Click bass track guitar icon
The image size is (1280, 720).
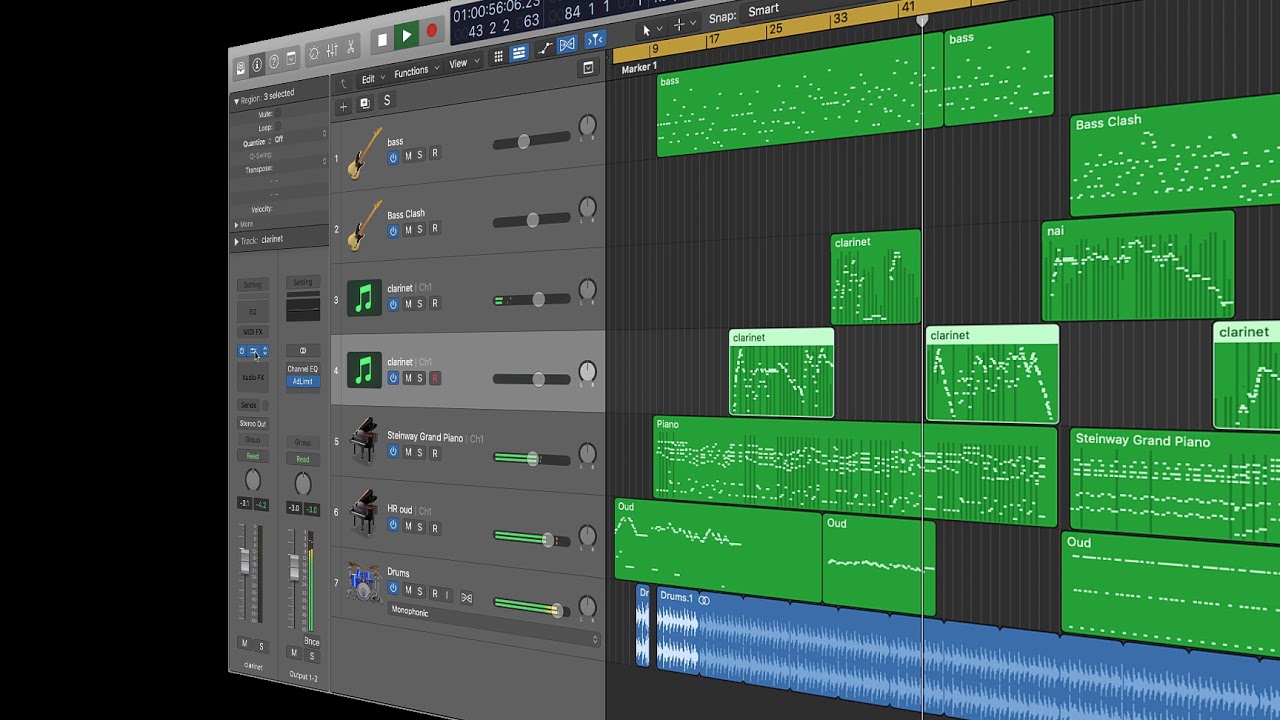click(365, 152)
